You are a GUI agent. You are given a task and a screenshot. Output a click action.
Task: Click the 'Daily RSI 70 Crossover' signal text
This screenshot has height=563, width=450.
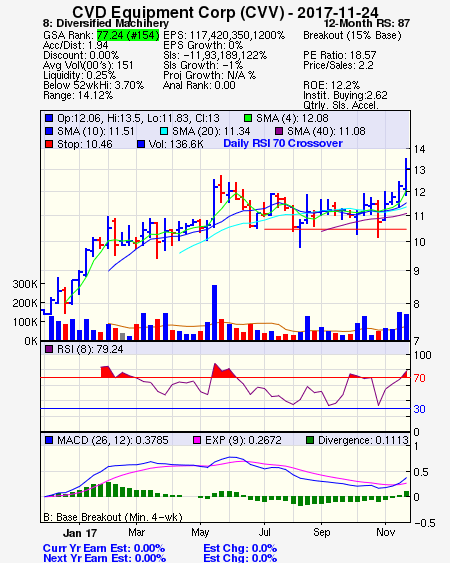(x=283, y=143)
